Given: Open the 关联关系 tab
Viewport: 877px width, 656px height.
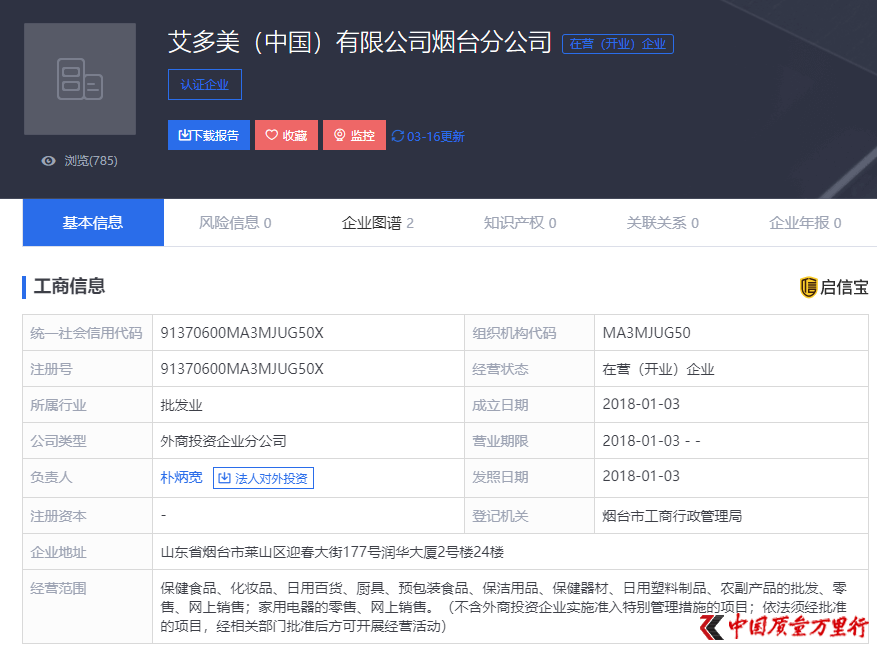Looking at the screenshot, I should pos(662,223).
